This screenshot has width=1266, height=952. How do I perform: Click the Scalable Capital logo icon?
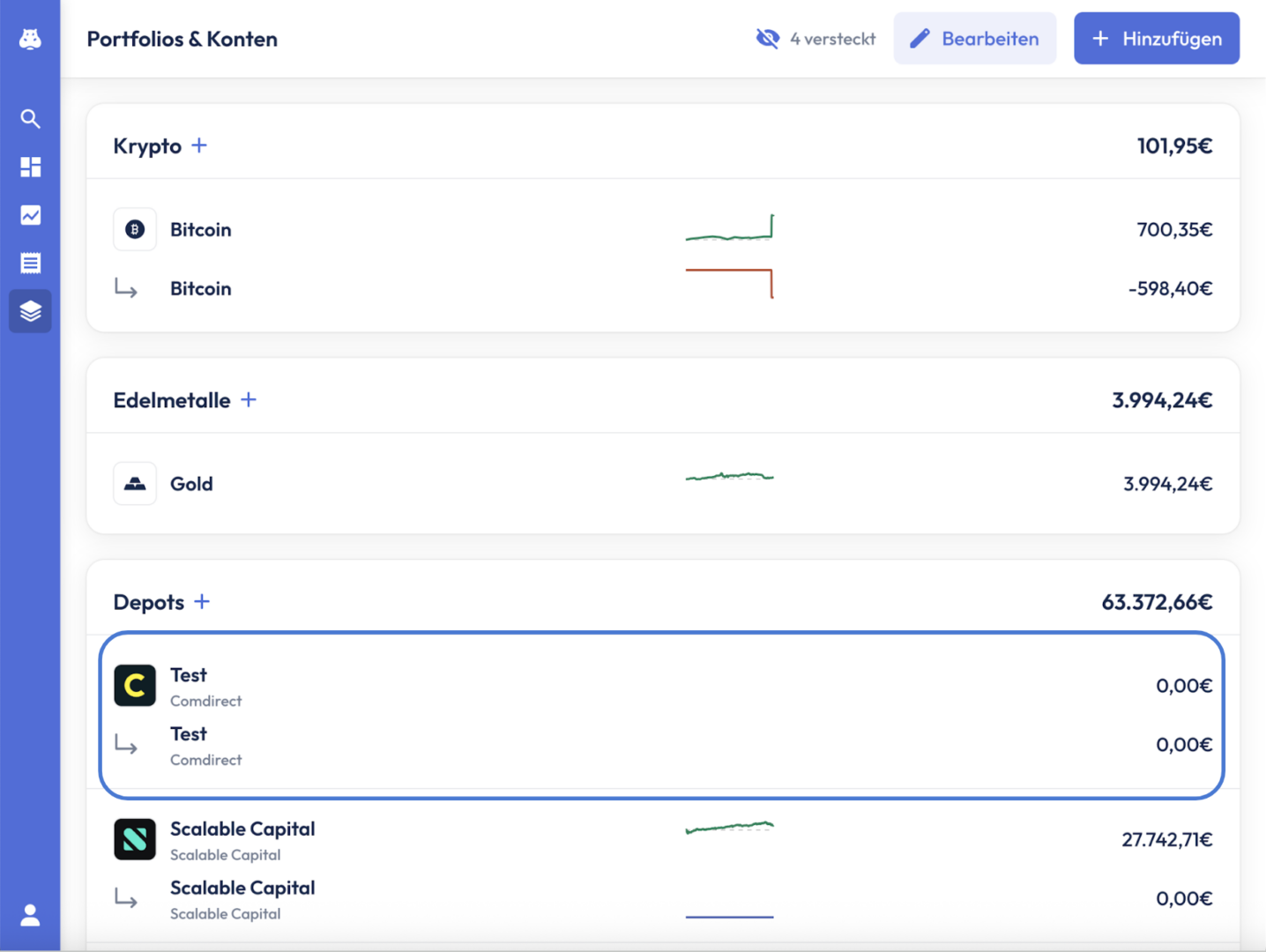[135, 839]
